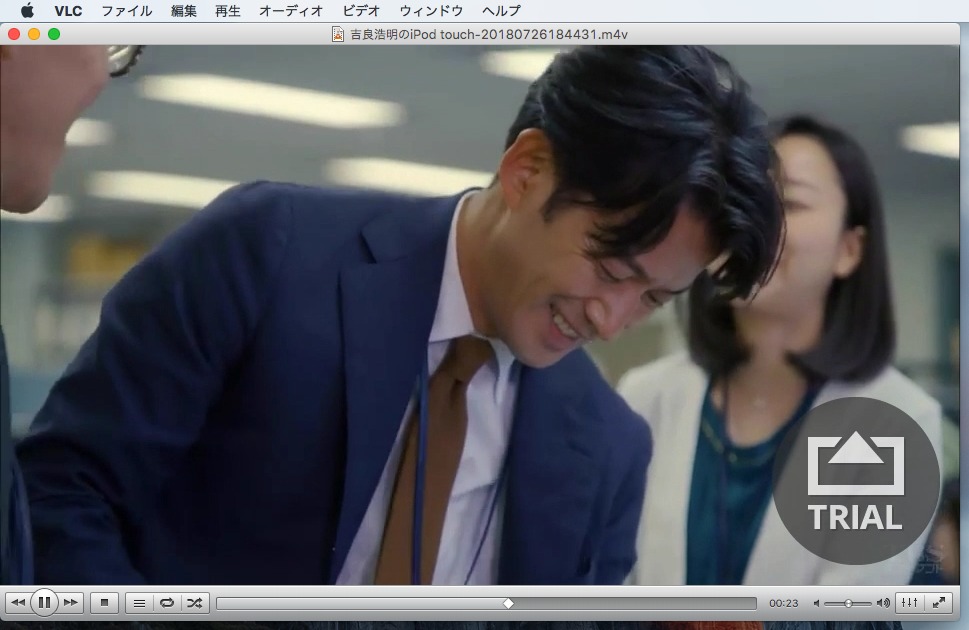Mute audio with the small speaker icon
Image resolution: width=969 pixels, height=630 pixels.
click(816, 603)
